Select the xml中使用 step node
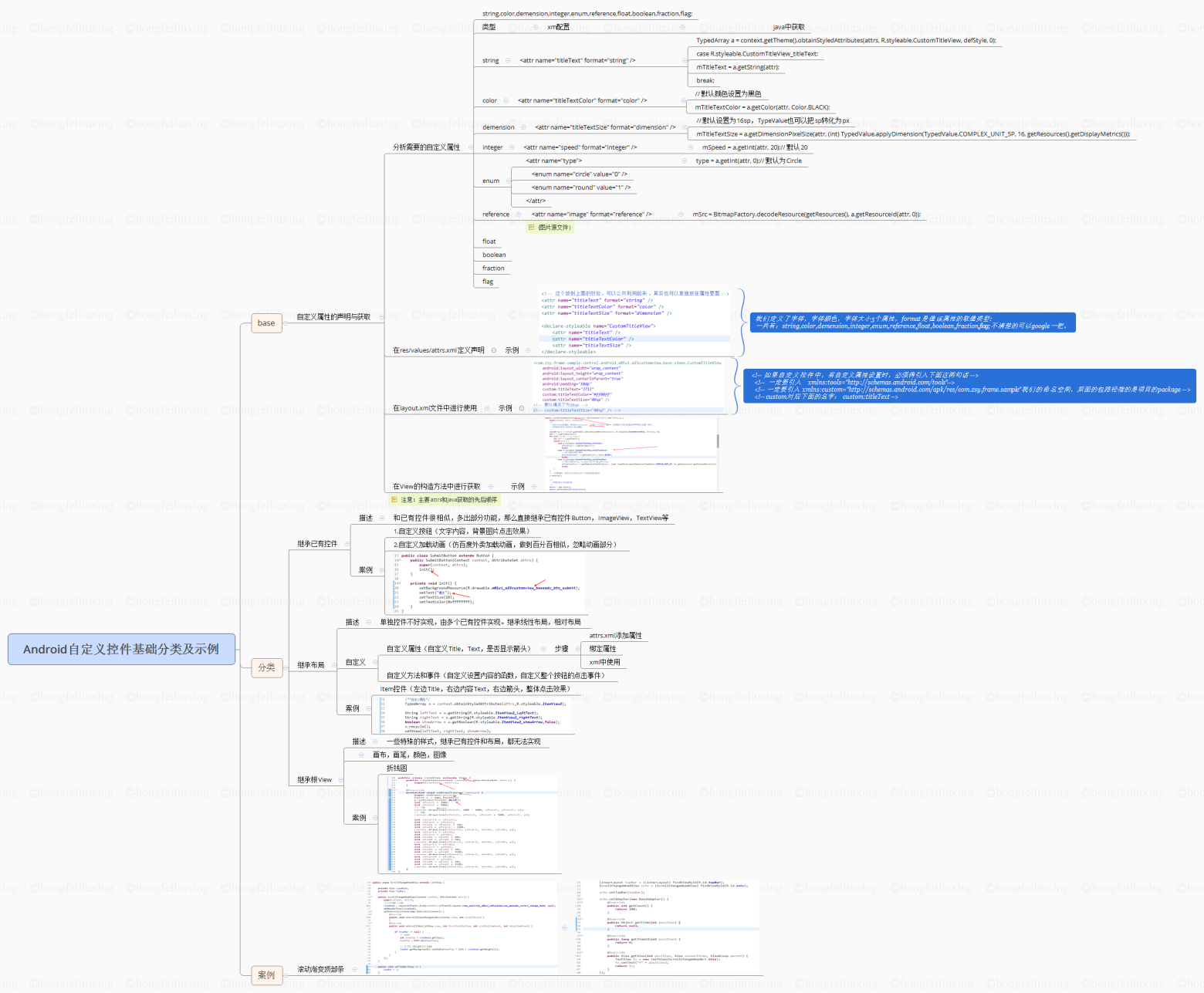This screenshot has width=1204, height=993. pos(604,662)
